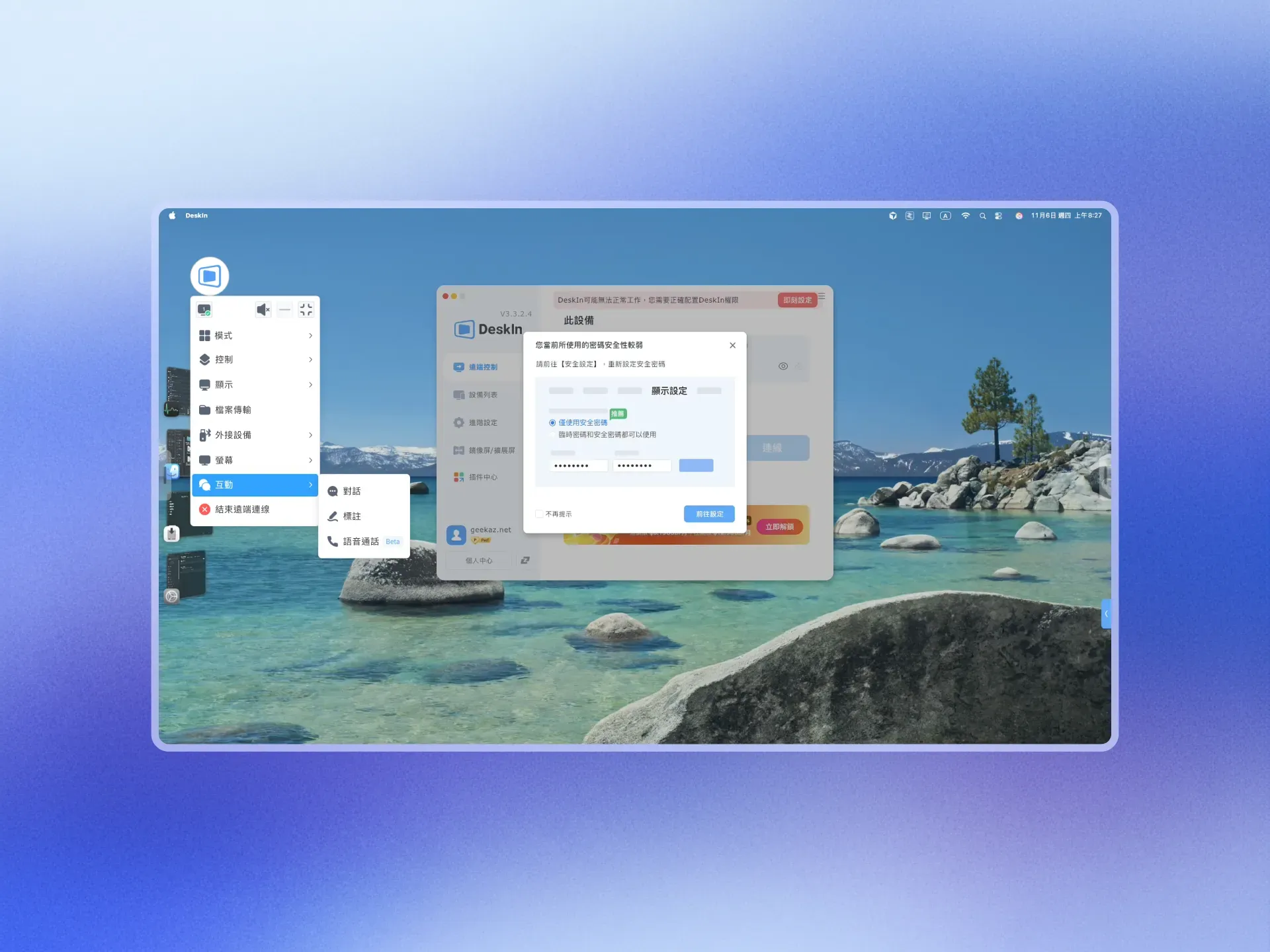This screenshot has height=952, width=1270.
Task: Expand the 螢幕 submenu chevron
Action: pyautogui.click(x=310, y=460)
